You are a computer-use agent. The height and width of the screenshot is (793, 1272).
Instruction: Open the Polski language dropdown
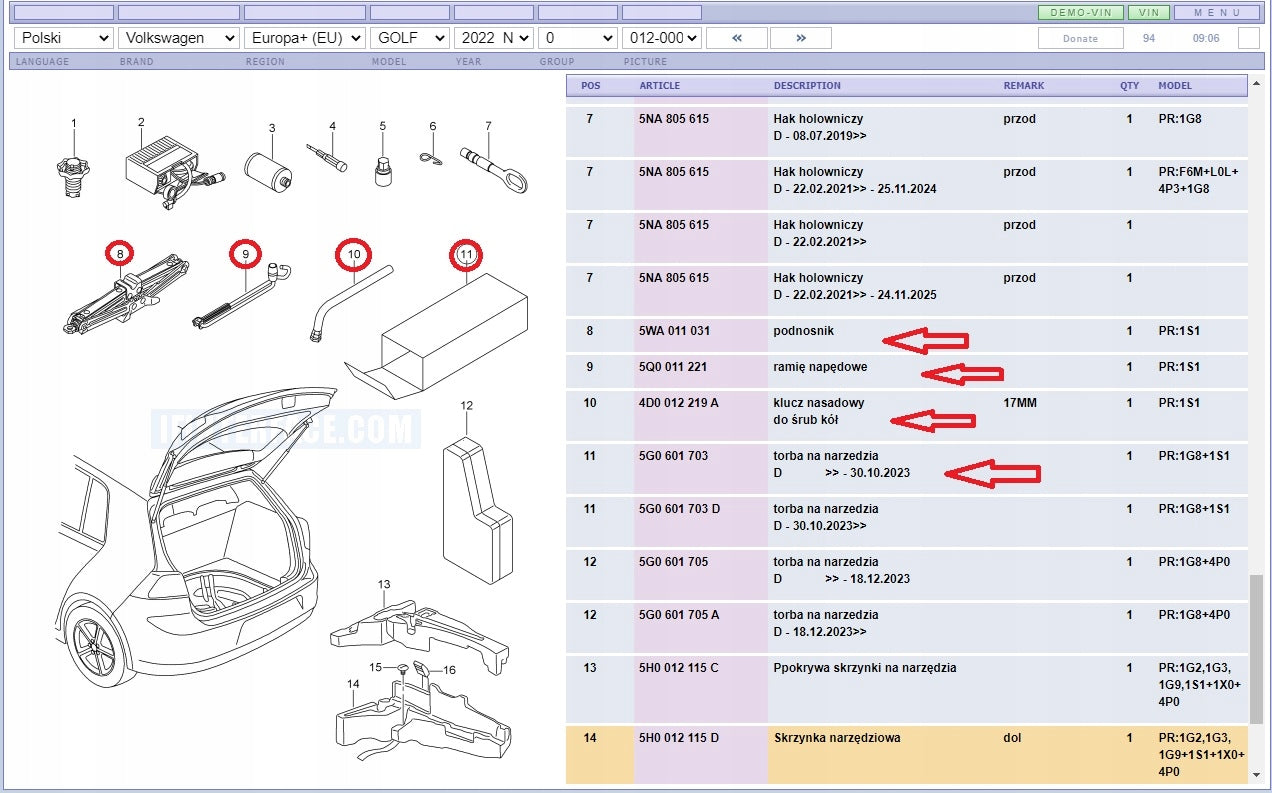[x=64, y=38]
